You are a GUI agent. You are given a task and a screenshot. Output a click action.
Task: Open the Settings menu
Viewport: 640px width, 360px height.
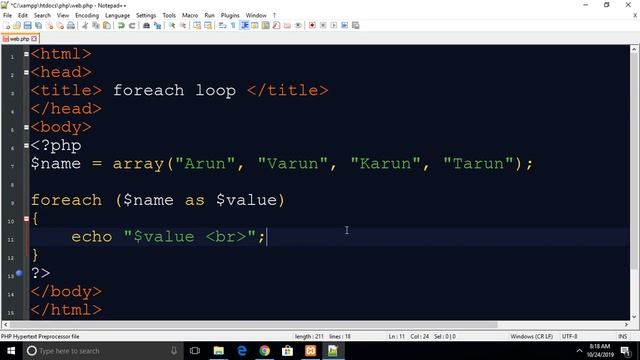click(146, 15)
